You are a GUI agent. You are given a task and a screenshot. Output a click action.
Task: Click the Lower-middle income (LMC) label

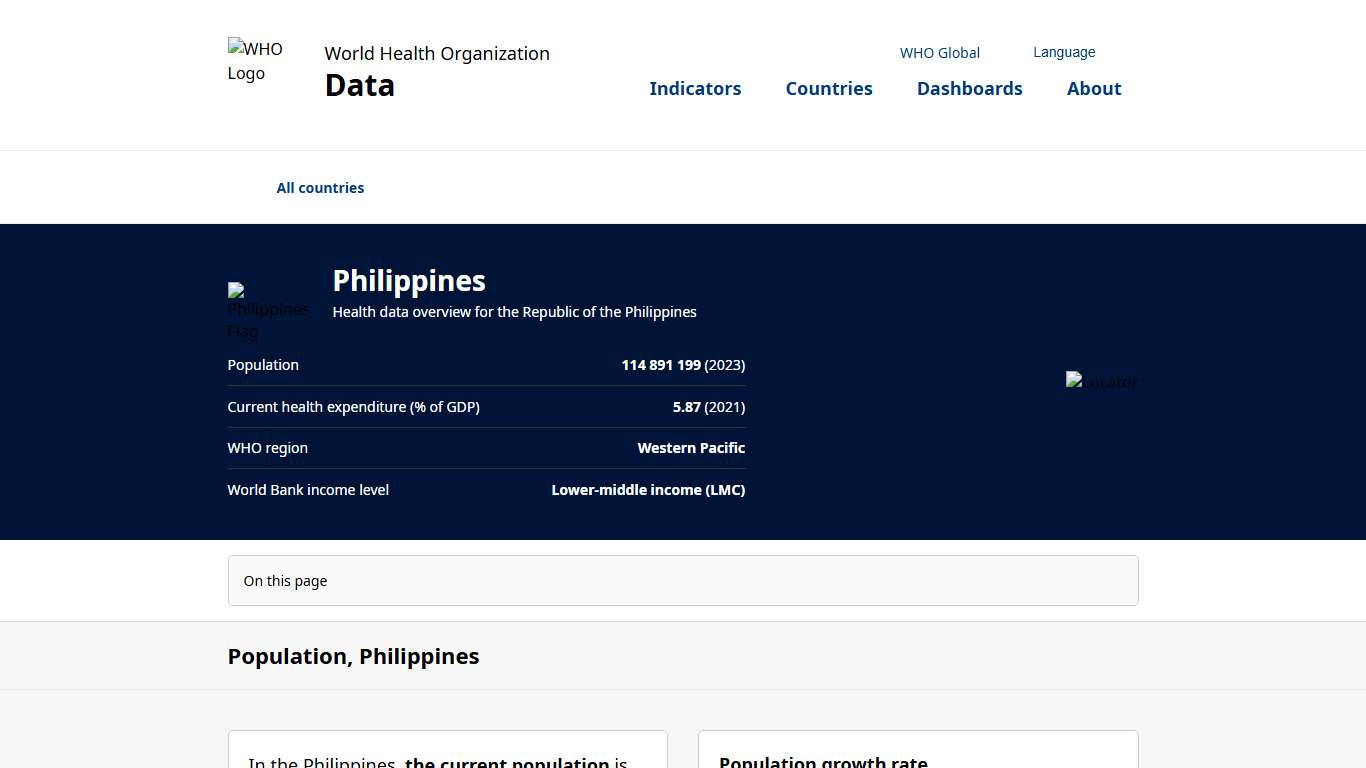click(648, 490)
